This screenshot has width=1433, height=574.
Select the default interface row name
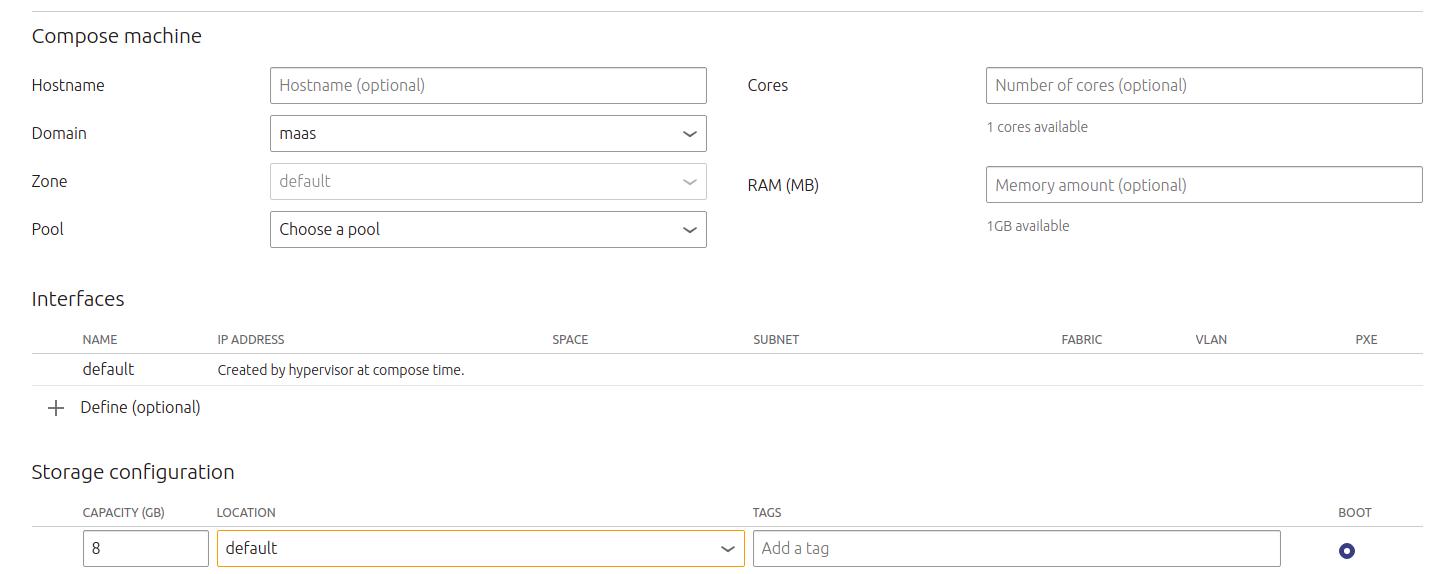pos(108,370)
